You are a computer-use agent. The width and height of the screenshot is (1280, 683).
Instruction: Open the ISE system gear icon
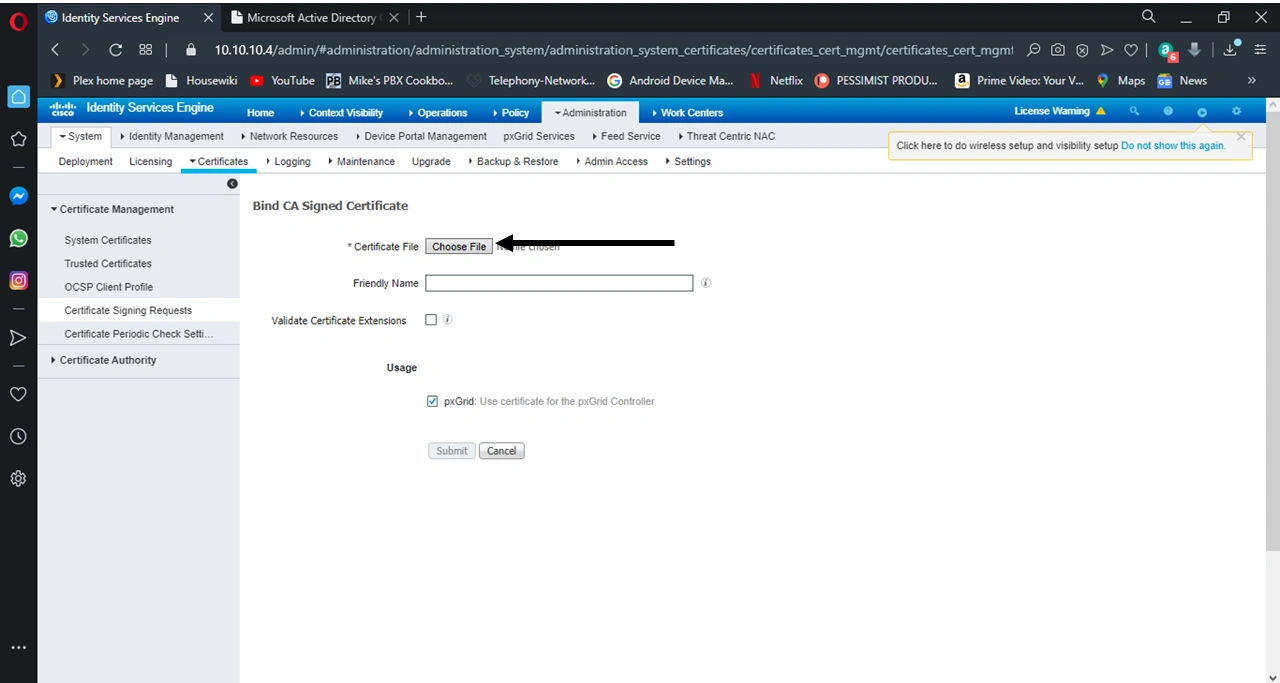[1236, 111]
